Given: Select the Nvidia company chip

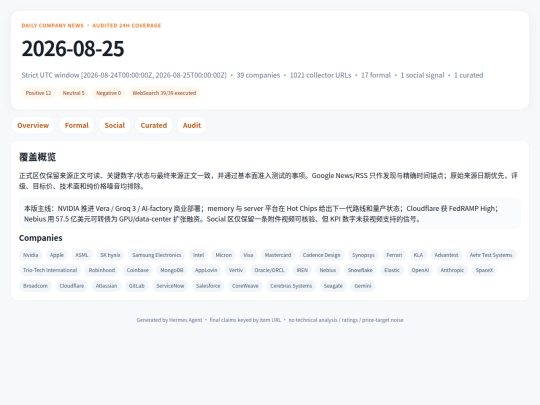Looking at the screenshot, I should click(31, 255).
